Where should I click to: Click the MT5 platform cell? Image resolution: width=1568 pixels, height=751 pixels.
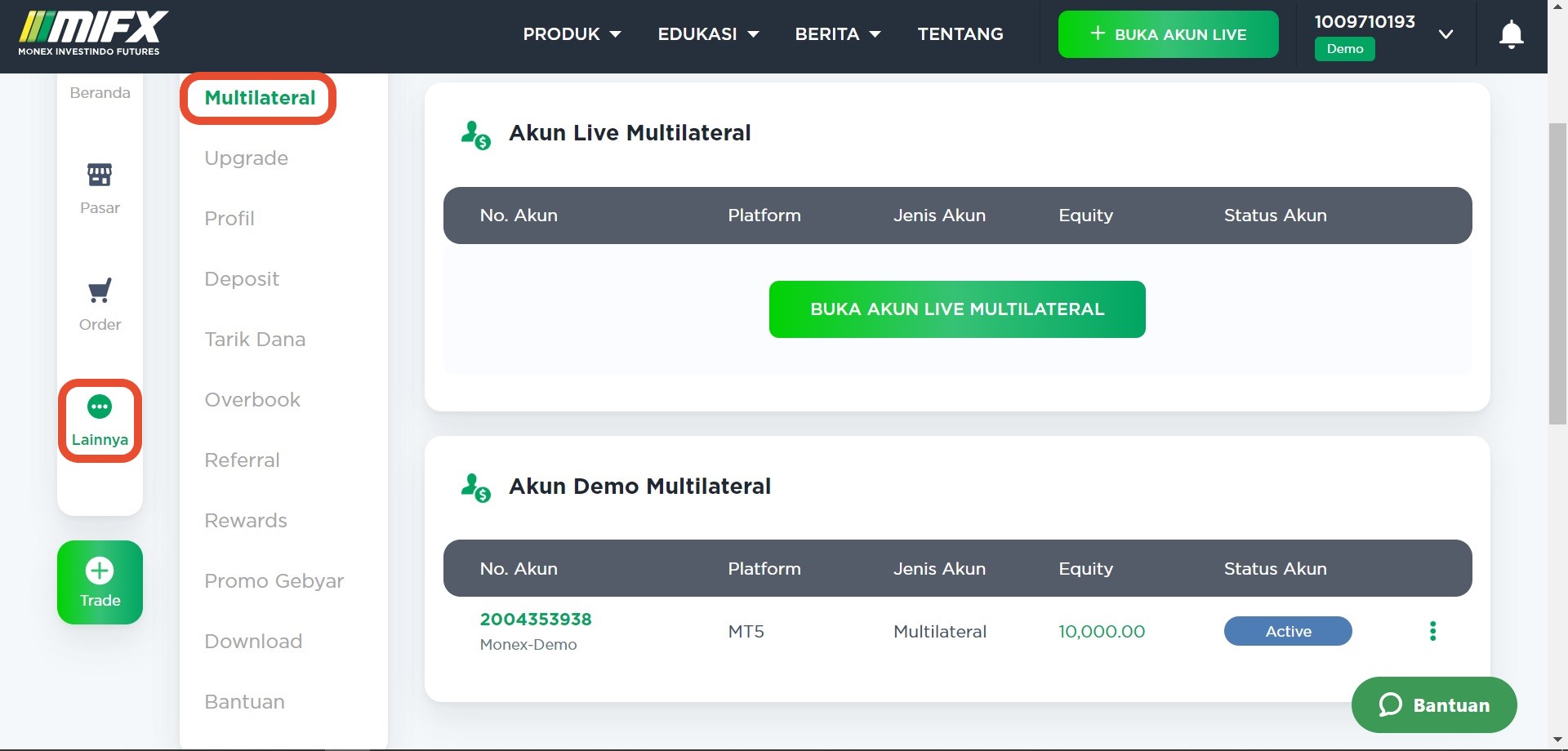click(746, 632)
